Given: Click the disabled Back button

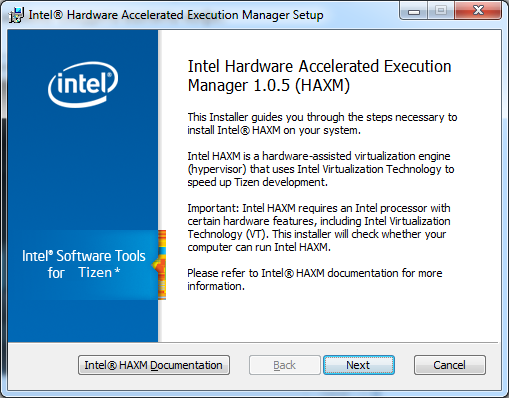Looking at the screenshot, I should coord(284,365).
